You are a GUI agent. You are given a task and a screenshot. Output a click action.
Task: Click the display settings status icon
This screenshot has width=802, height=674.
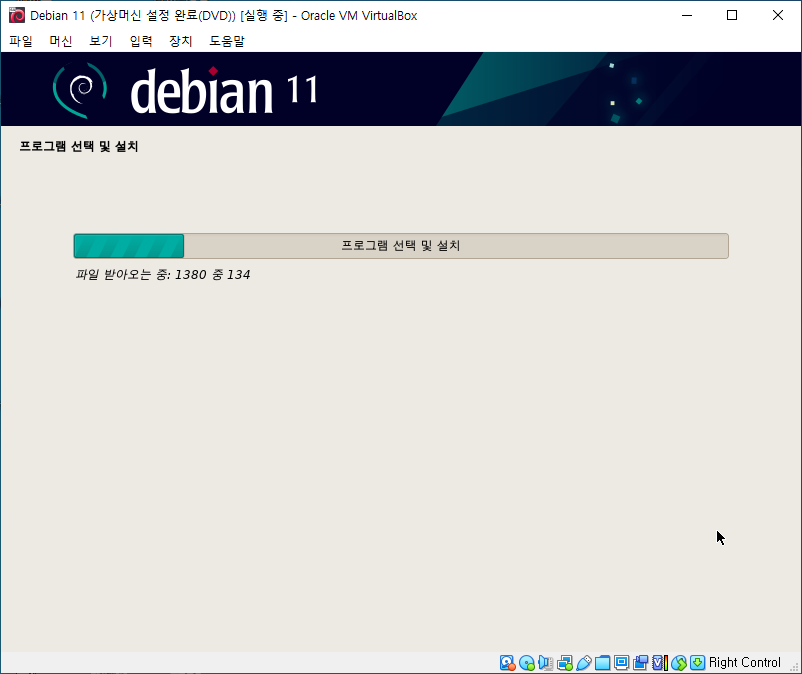[621, 663]
